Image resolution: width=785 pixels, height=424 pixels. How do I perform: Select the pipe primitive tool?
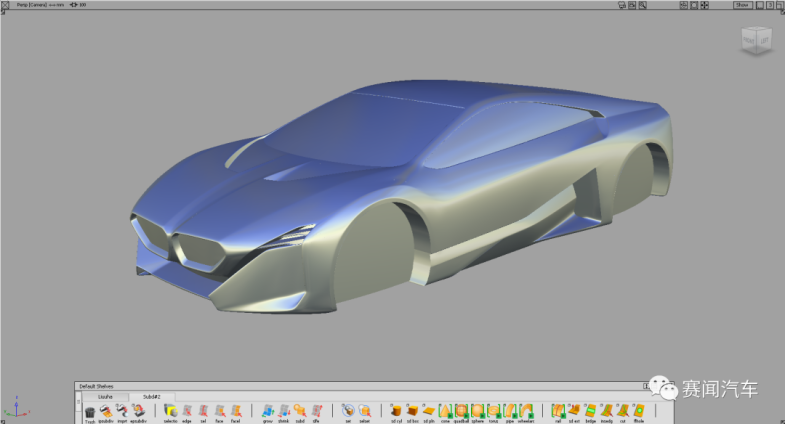509,411
